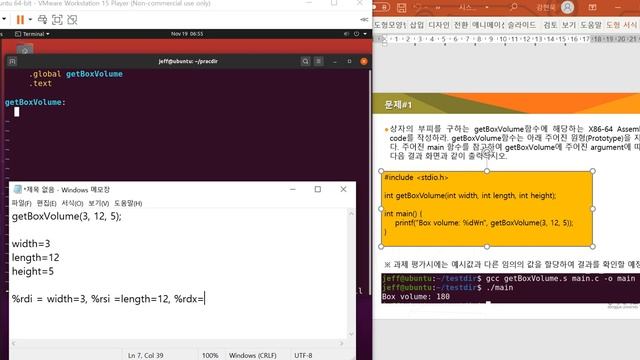Open the 검토 ribbon tab in PowerPoint
640x360 pixels.
point(550,25)
